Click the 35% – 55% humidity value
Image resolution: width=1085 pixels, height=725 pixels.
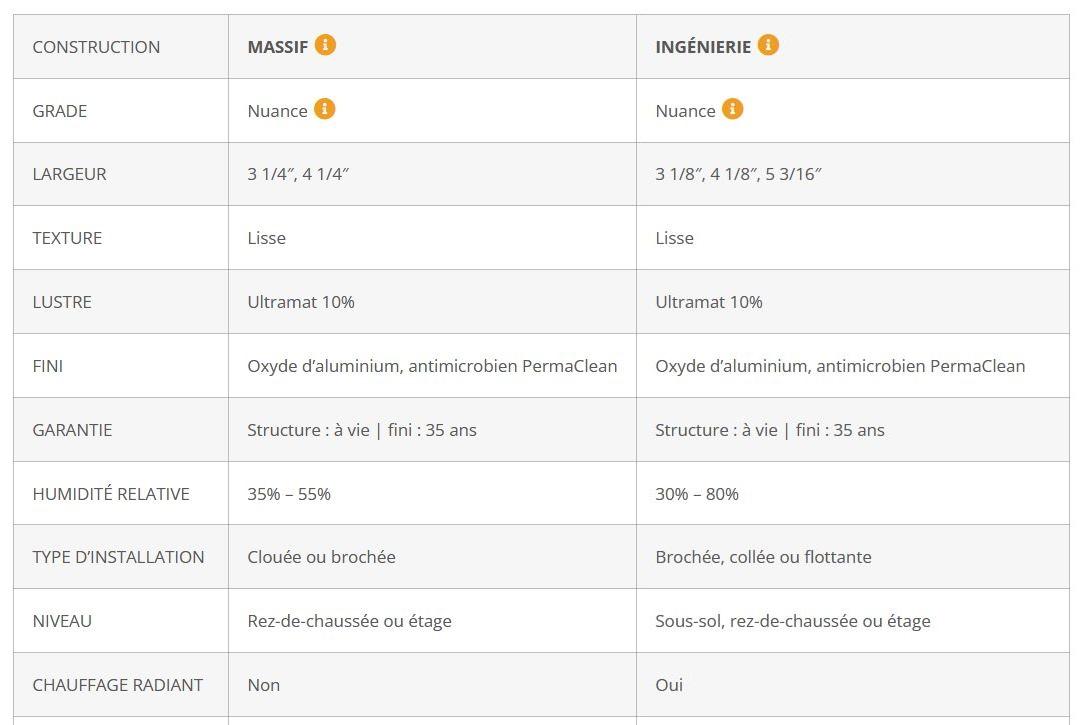[289, 494]
